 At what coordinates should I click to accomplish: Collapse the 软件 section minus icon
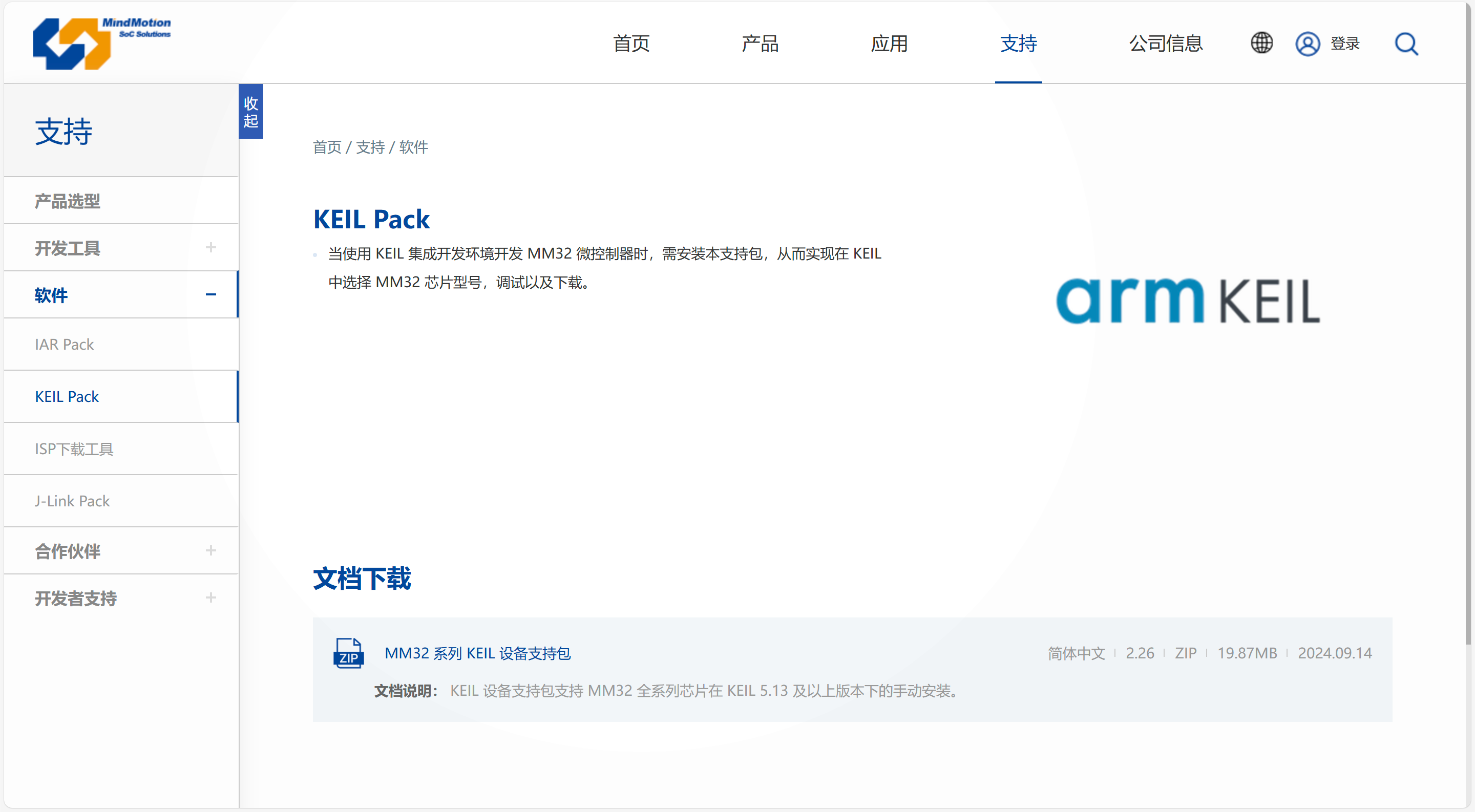click(x=210, y=295)
